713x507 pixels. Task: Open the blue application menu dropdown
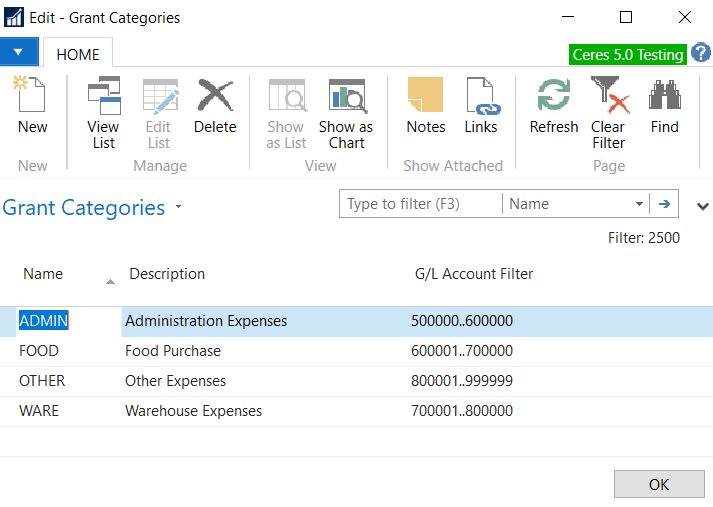(x=19, y=52)
